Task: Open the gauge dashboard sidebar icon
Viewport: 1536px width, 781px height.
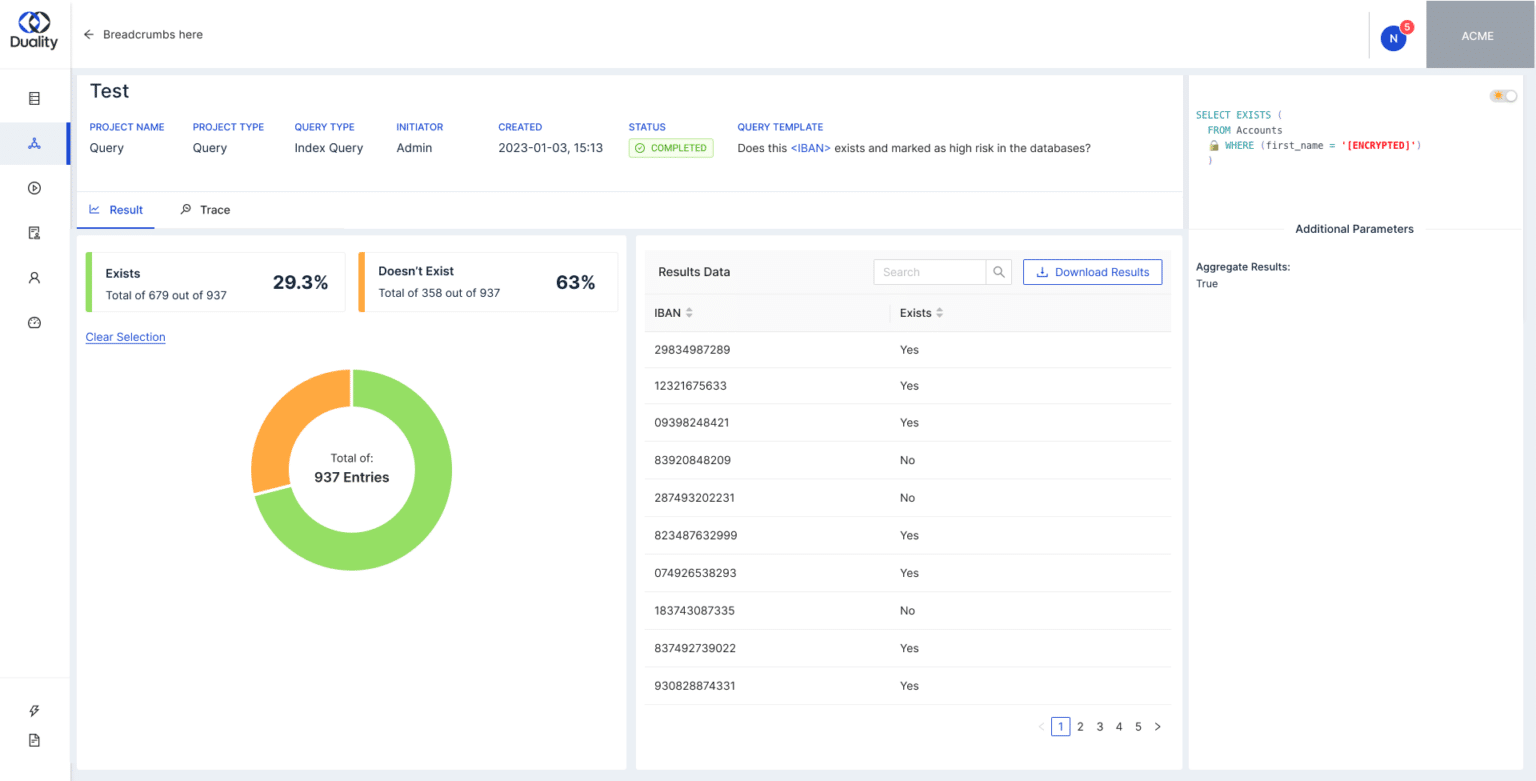Action: (x=34, y=323)
